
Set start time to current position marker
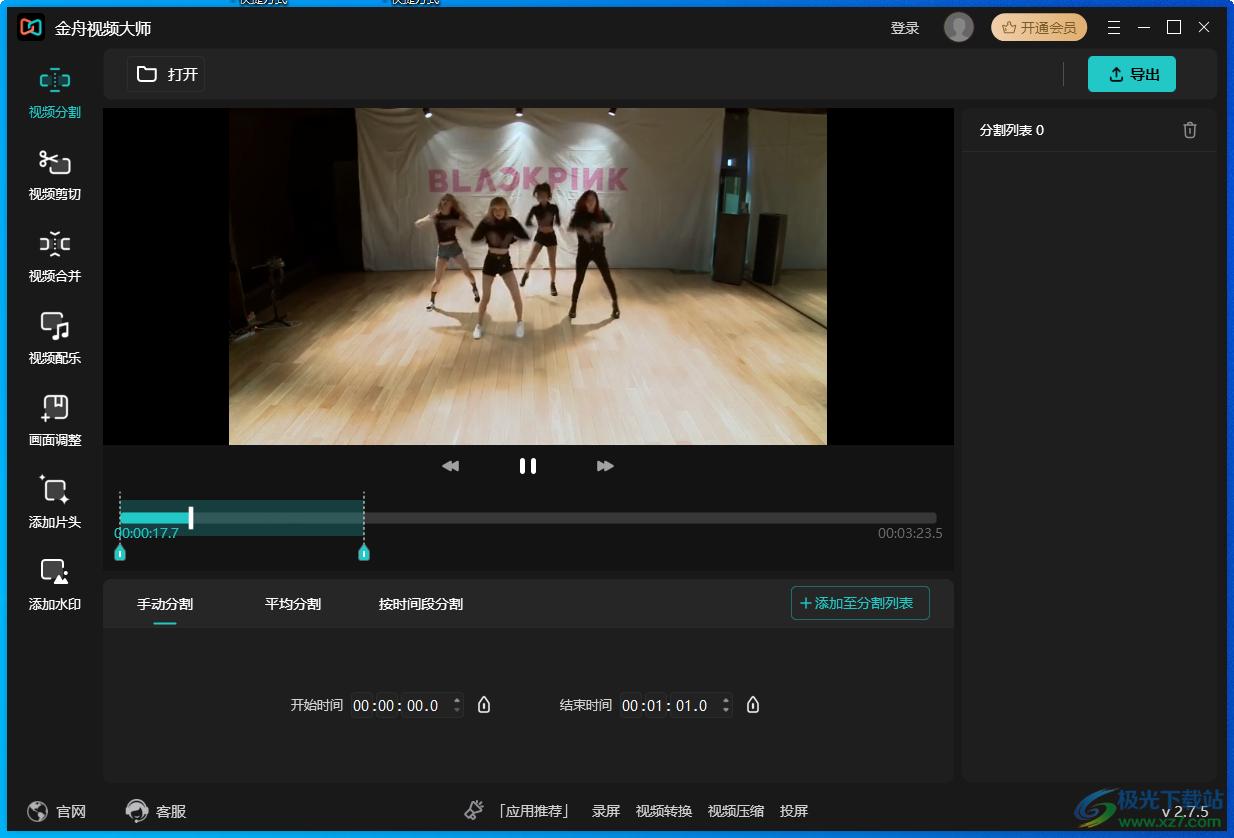click(x=485, y=705)
